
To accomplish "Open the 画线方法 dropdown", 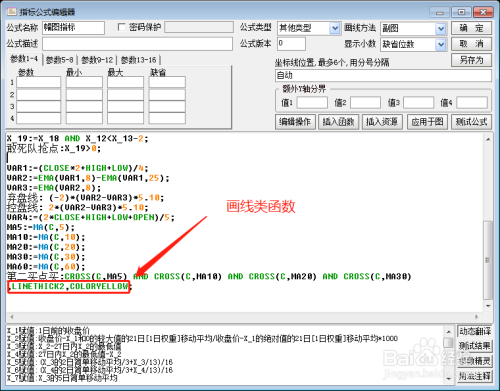I will [441, 29].
